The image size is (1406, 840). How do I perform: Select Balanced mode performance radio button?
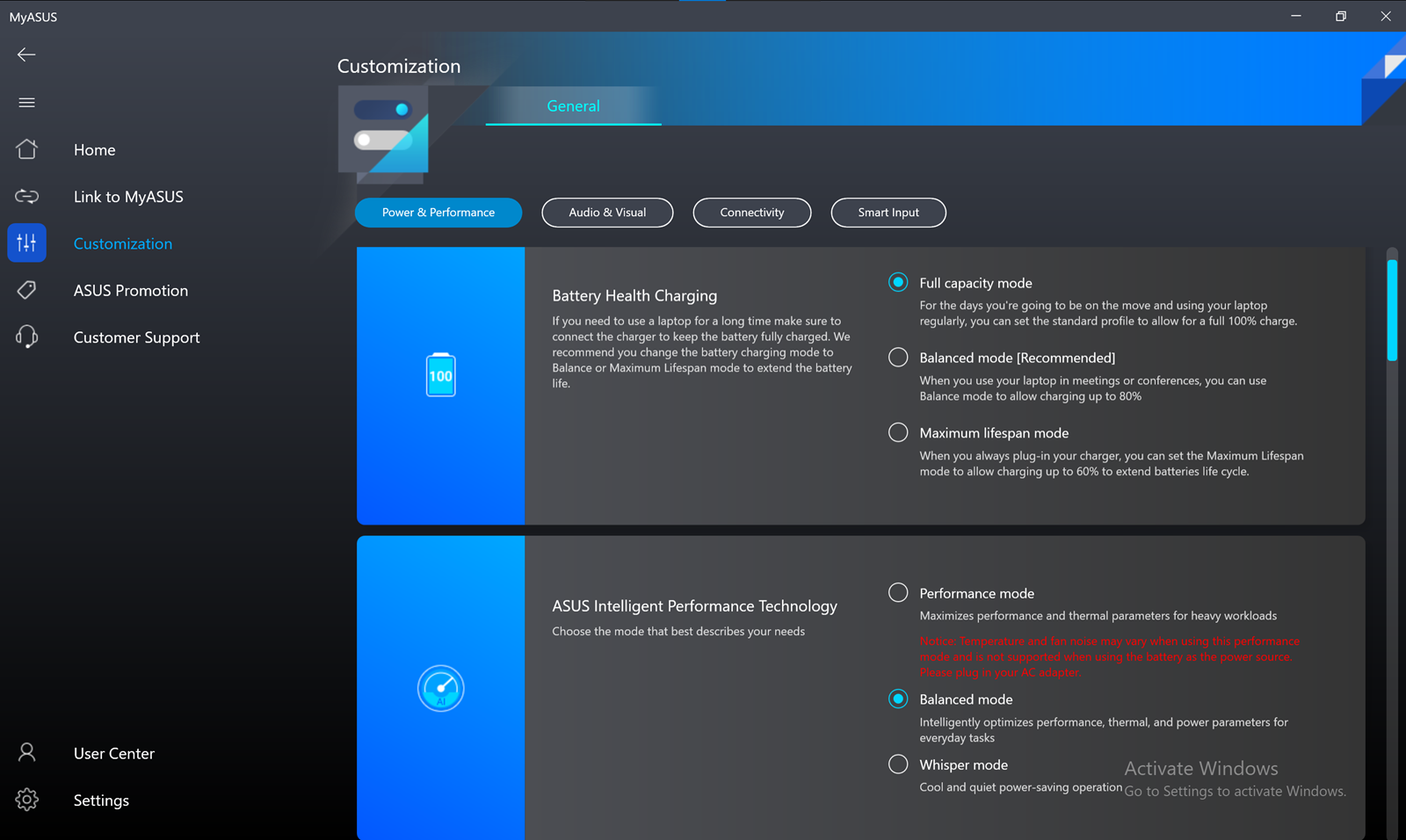pyautogui.click(x=898, y=699)
